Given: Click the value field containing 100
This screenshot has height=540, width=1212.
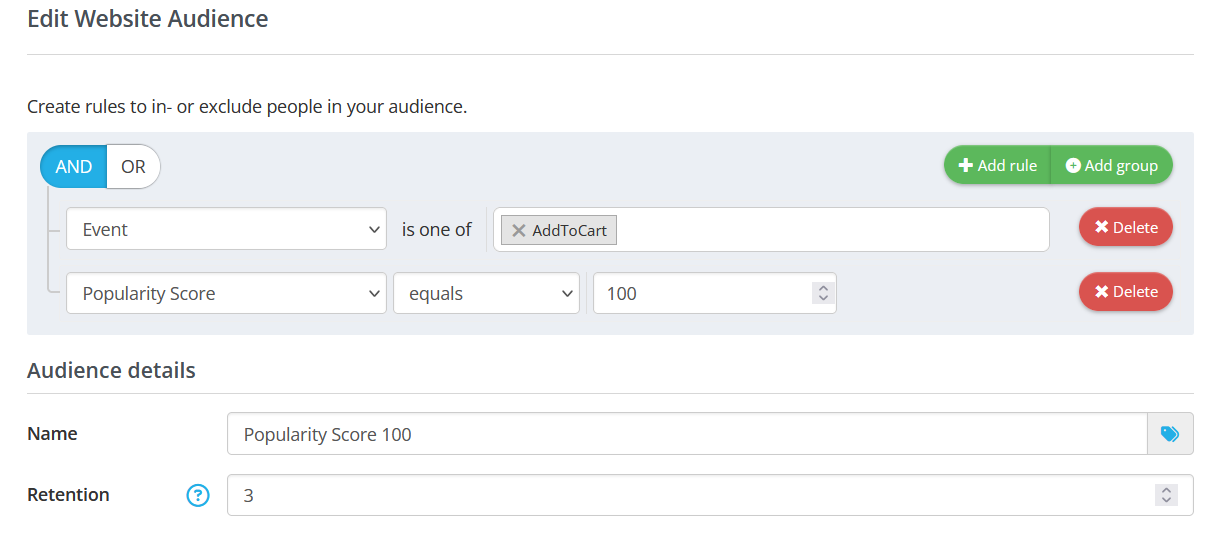Looking at the screenshot, I should click(714, 293).
